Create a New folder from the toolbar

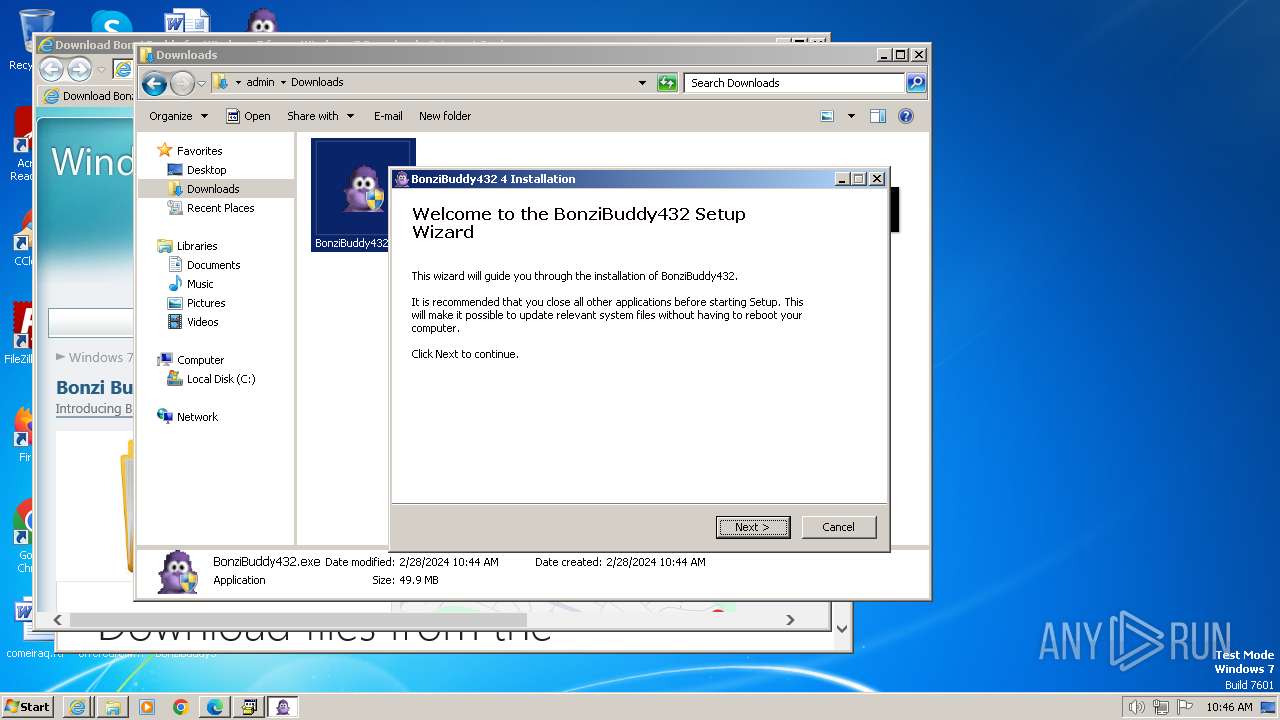[445, 116]
